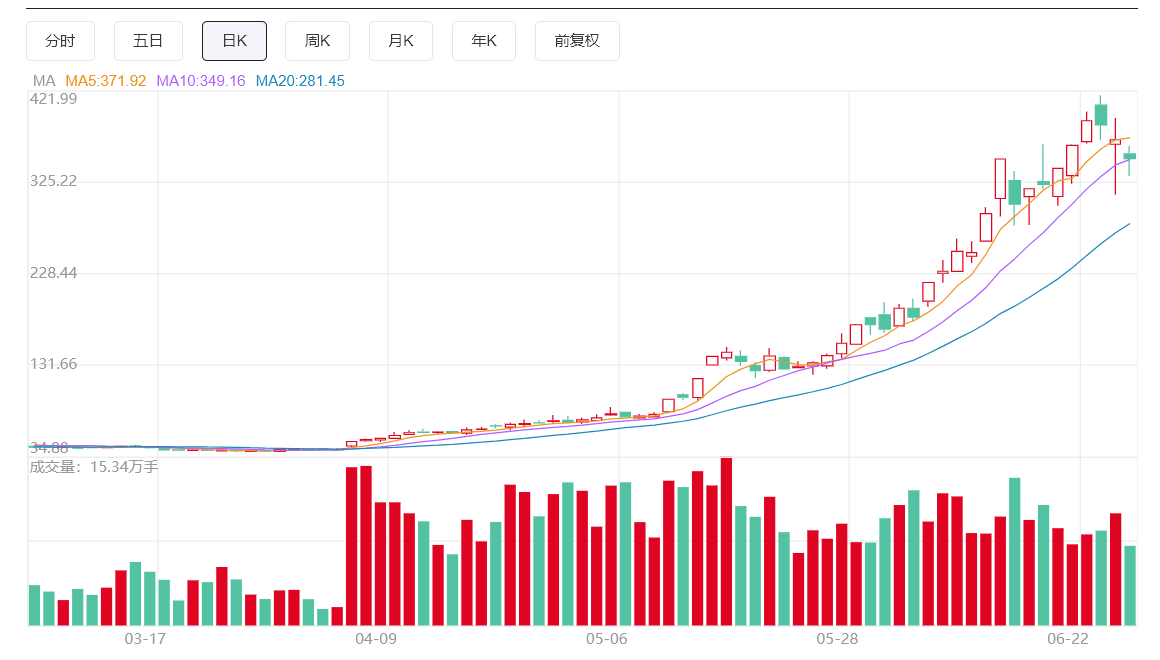This screenshot has width=1160, height=660.
Task: Open the 日K chart view
Action: pos(235,41)
